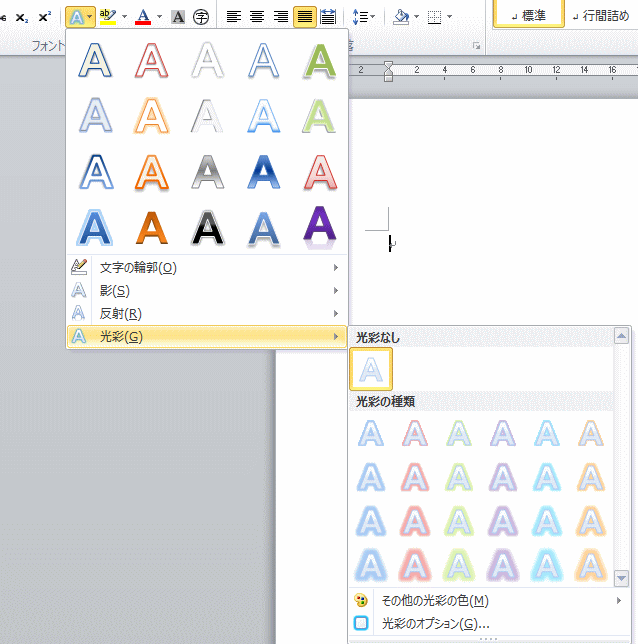Open the highlight color dropdown arrow
The height and width of the screenshot is (644, 638).
pos(124,17)
